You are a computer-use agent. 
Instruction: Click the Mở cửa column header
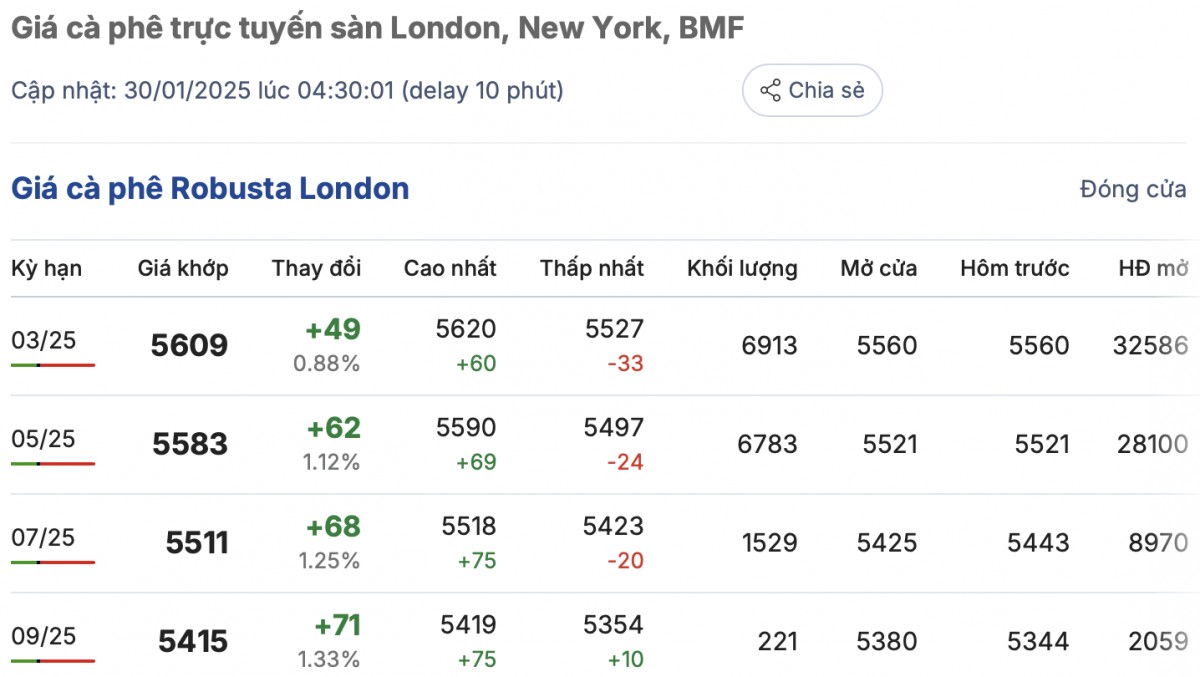[878, 268]
